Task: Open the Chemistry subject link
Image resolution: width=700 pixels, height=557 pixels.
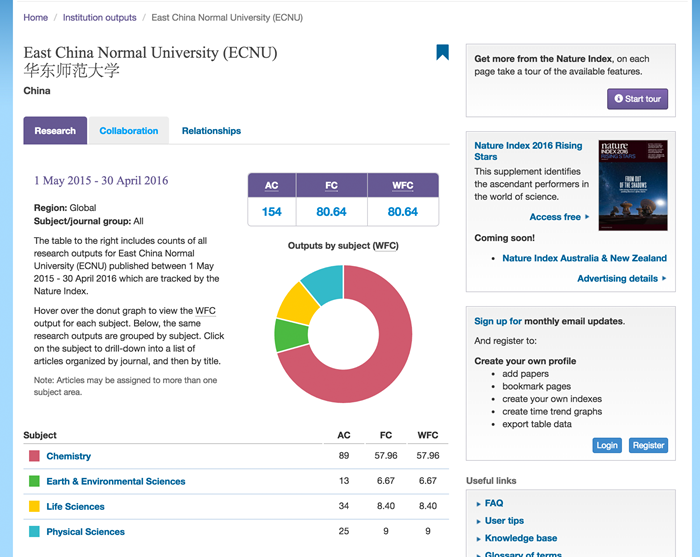Action: [x=68, y=456]
